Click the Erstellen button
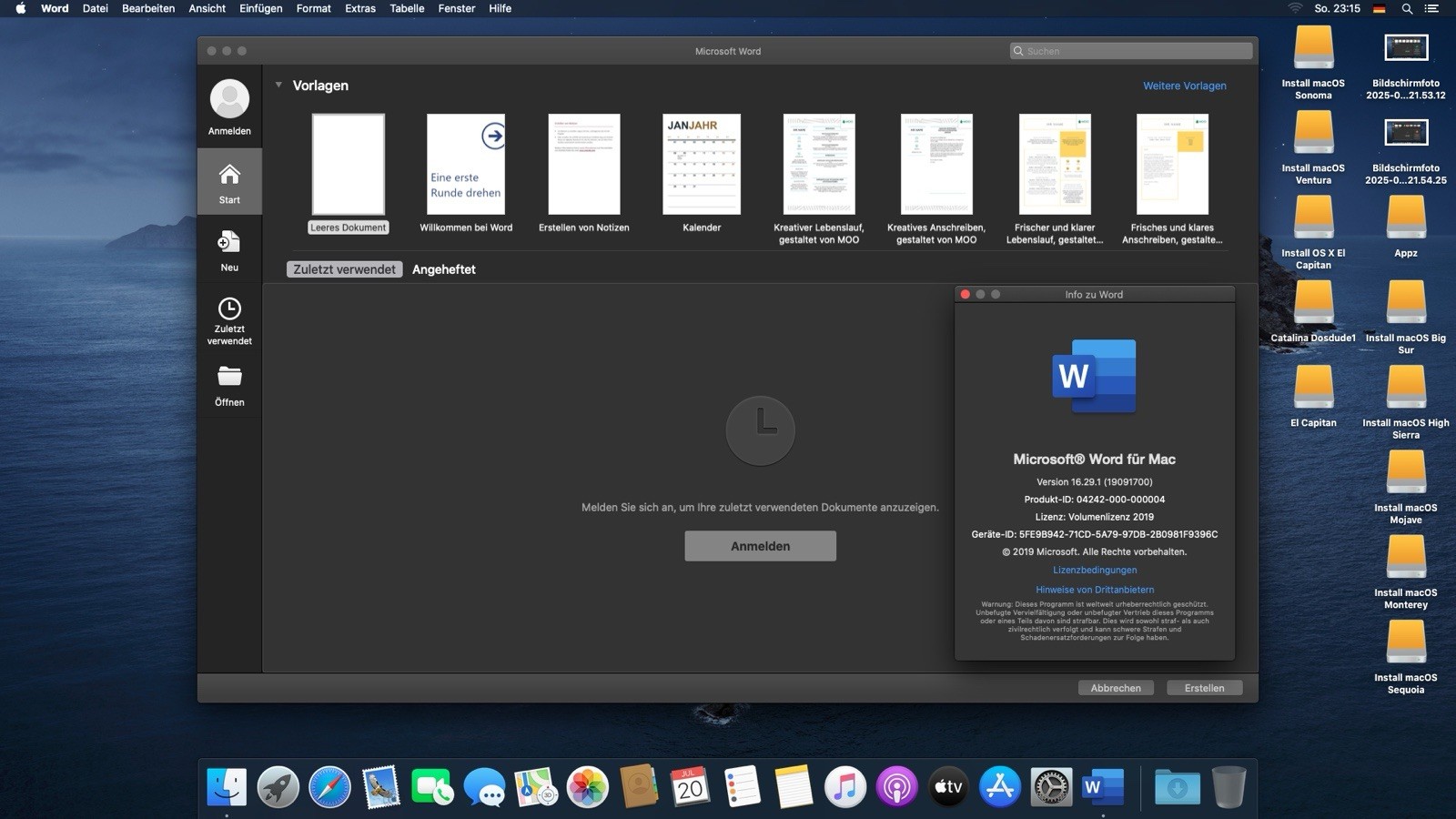Image resolution: width=1456 pixels, height=819 pixels. 1205,688
